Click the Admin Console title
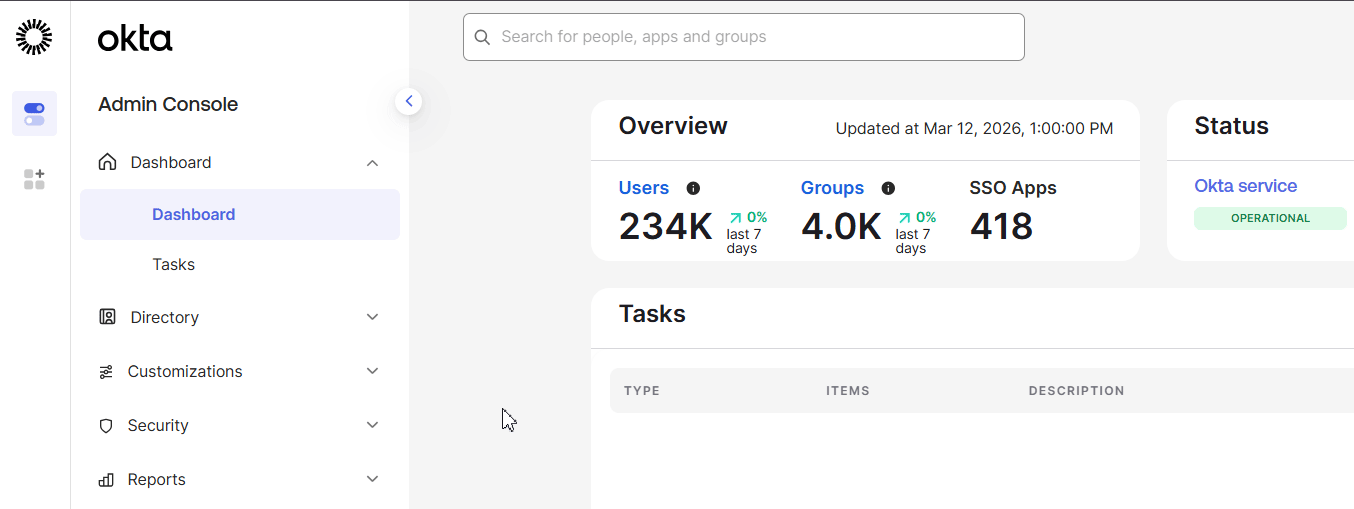This screenshot has width=1354, height=509. [x=168, y=104]
